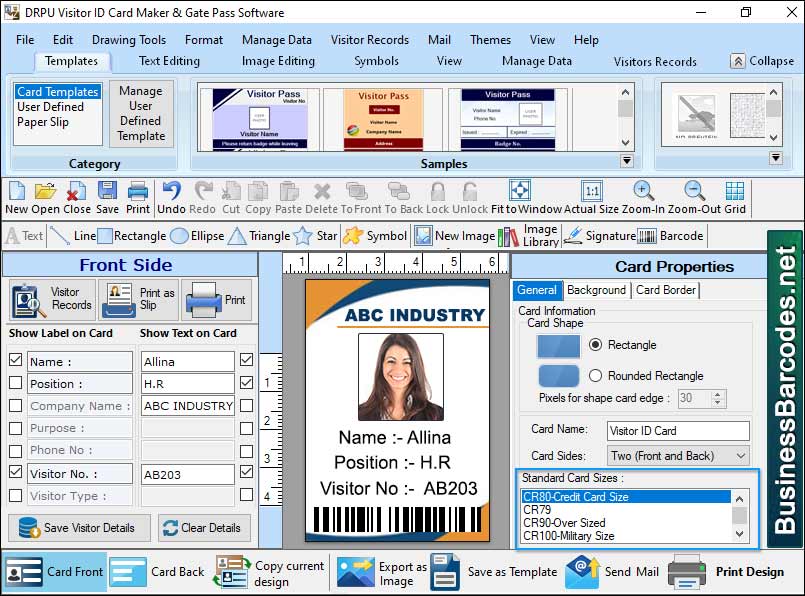Uncheck the Visitor No. checkbox
Screen dimensions: 805x596
tap(16, 473)
